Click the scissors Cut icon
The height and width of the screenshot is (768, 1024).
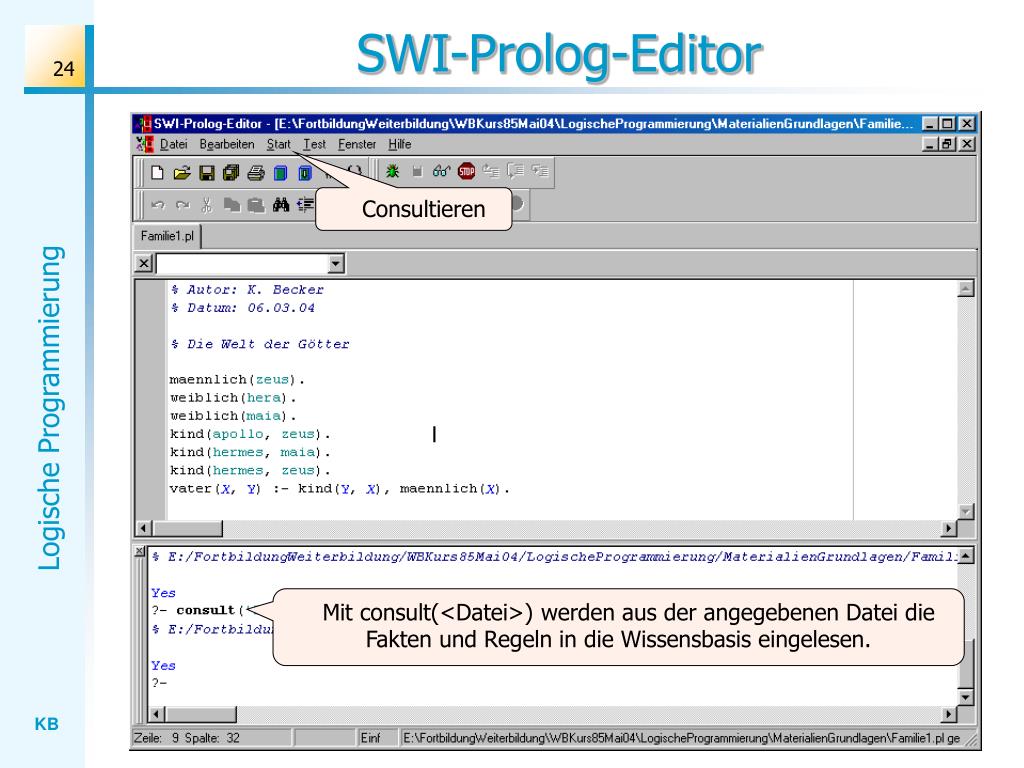point(207,205)
